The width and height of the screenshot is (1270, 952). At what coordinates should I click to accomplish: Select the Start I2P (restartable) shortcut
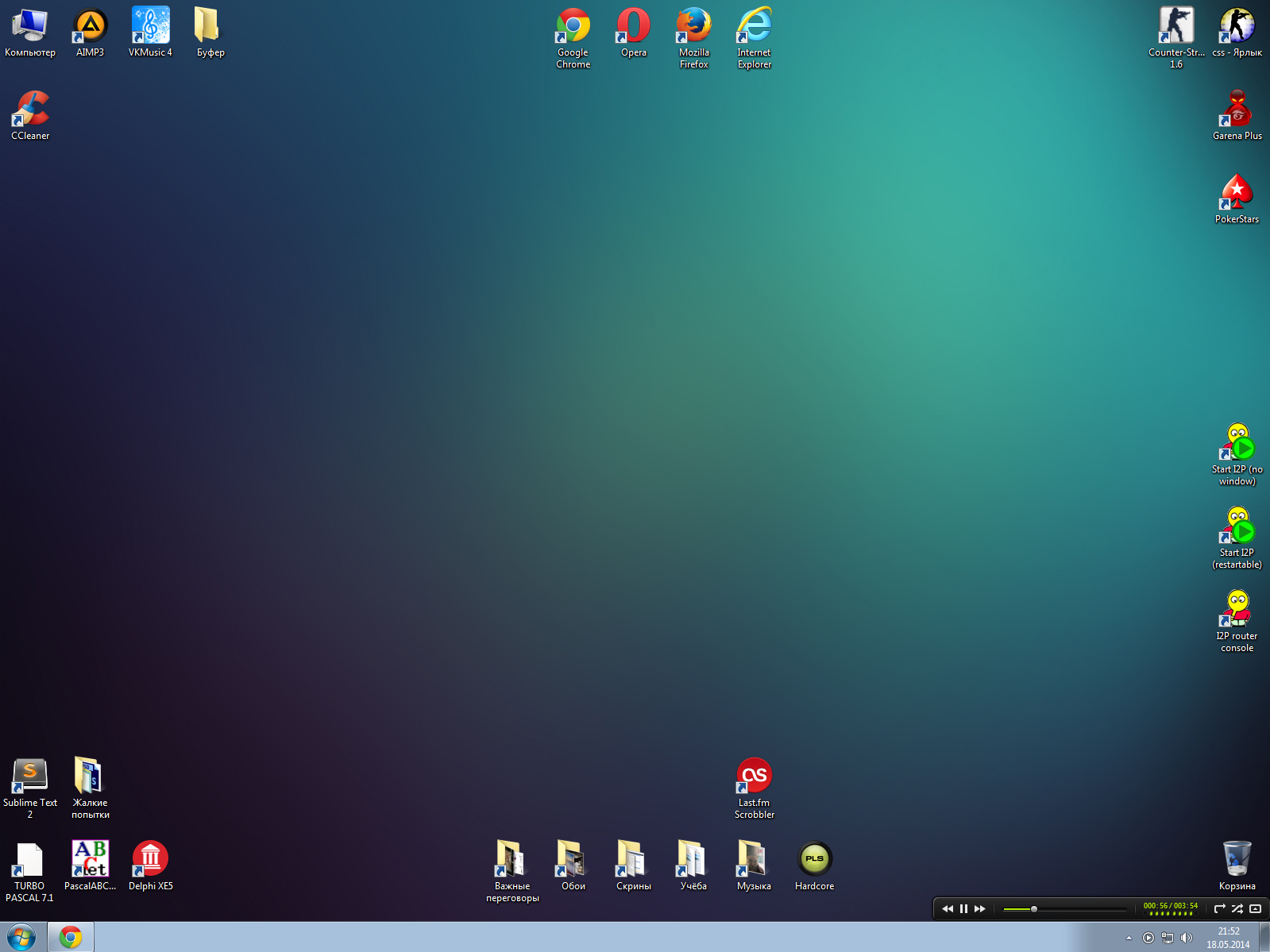pyautogui.click(x=1237, y=538)
